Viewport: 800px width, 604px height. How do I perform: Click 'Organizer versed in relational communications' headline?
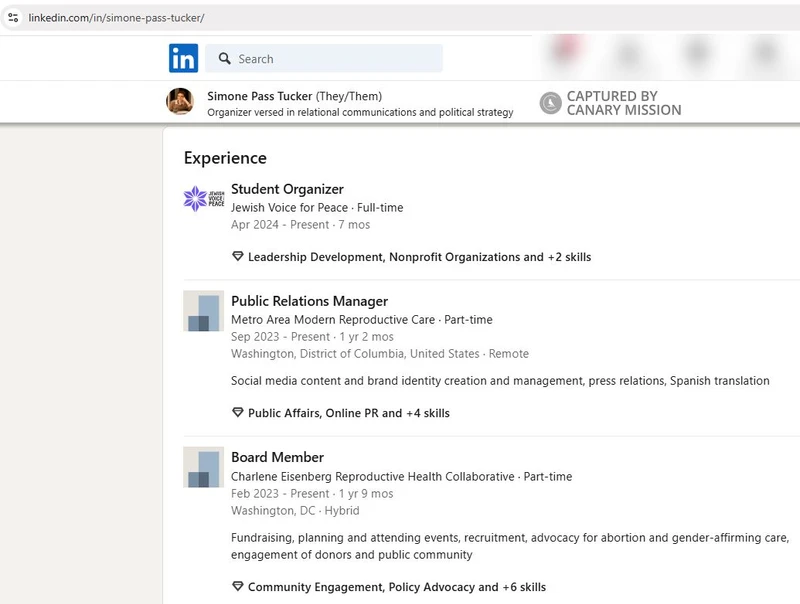[360, 112]
